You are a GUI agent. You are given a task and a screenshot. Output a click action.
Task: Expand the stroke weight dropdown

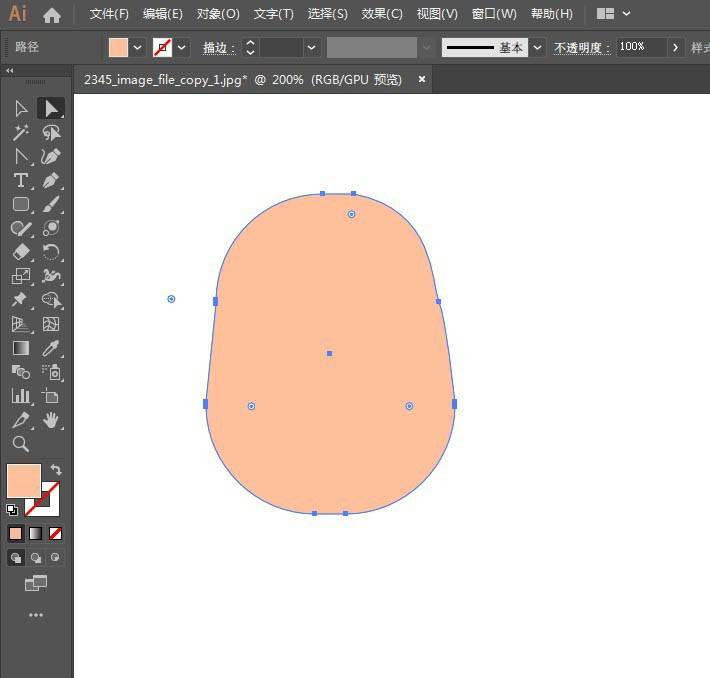click(x=311, y=47)
